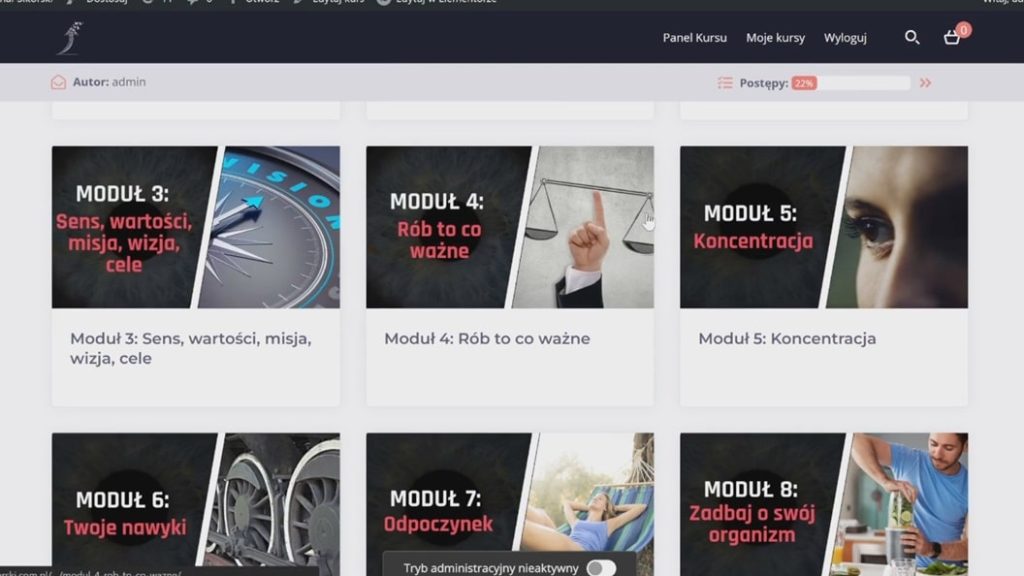Image resolution: width=1024 pixels, height=576 pixels.
Task: Select the Moduł 8 Zadbaj o swój organizm thumbnail
Action: pyautogui.click(x=824, y=504)
